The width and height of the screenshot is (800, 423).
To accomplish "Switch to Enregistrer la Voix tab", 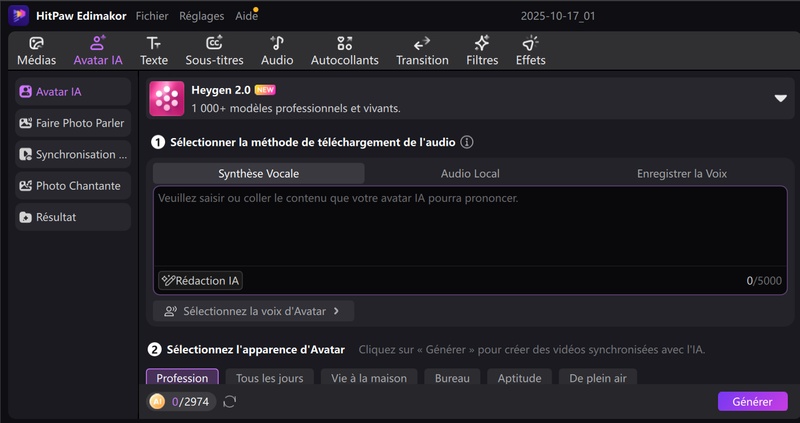I will [x=681, y=174].
